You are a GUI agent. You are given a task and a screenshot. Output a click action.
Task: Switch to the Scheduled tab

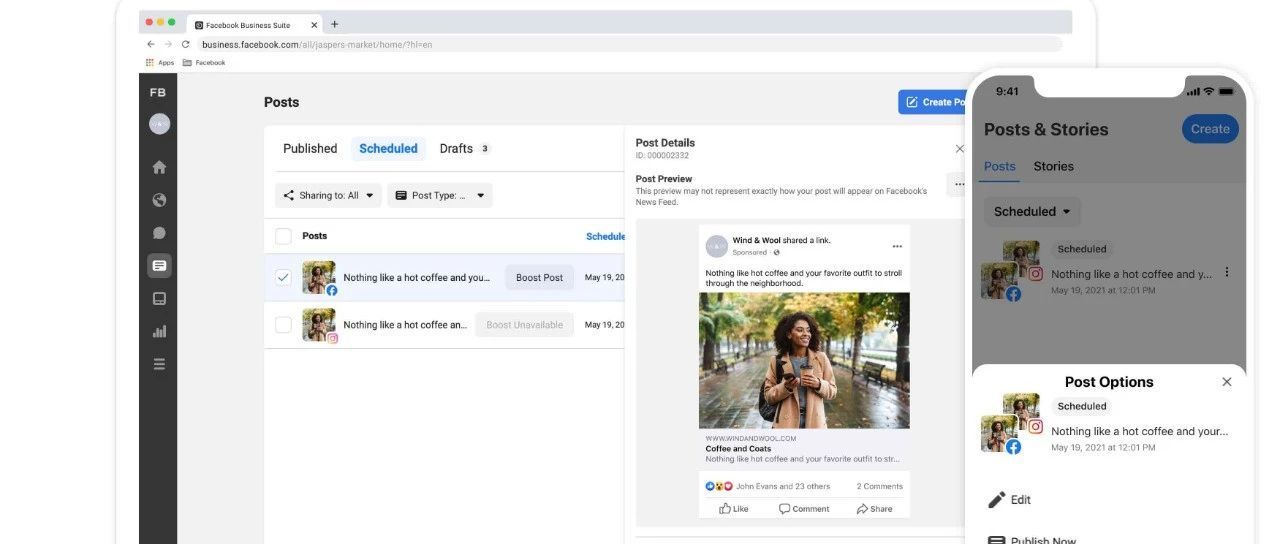point(388,148)
